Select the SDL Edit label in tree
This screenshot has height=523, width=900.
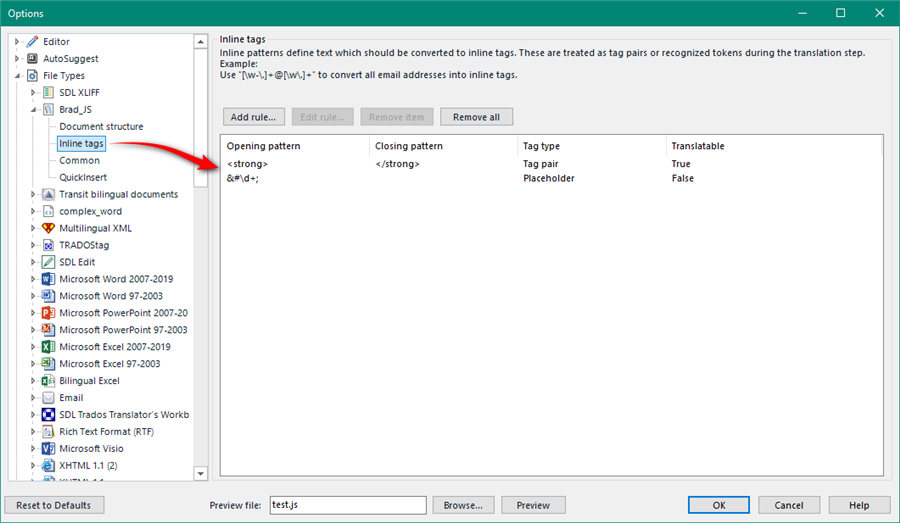pyautogui.click(x=77, y=262)
